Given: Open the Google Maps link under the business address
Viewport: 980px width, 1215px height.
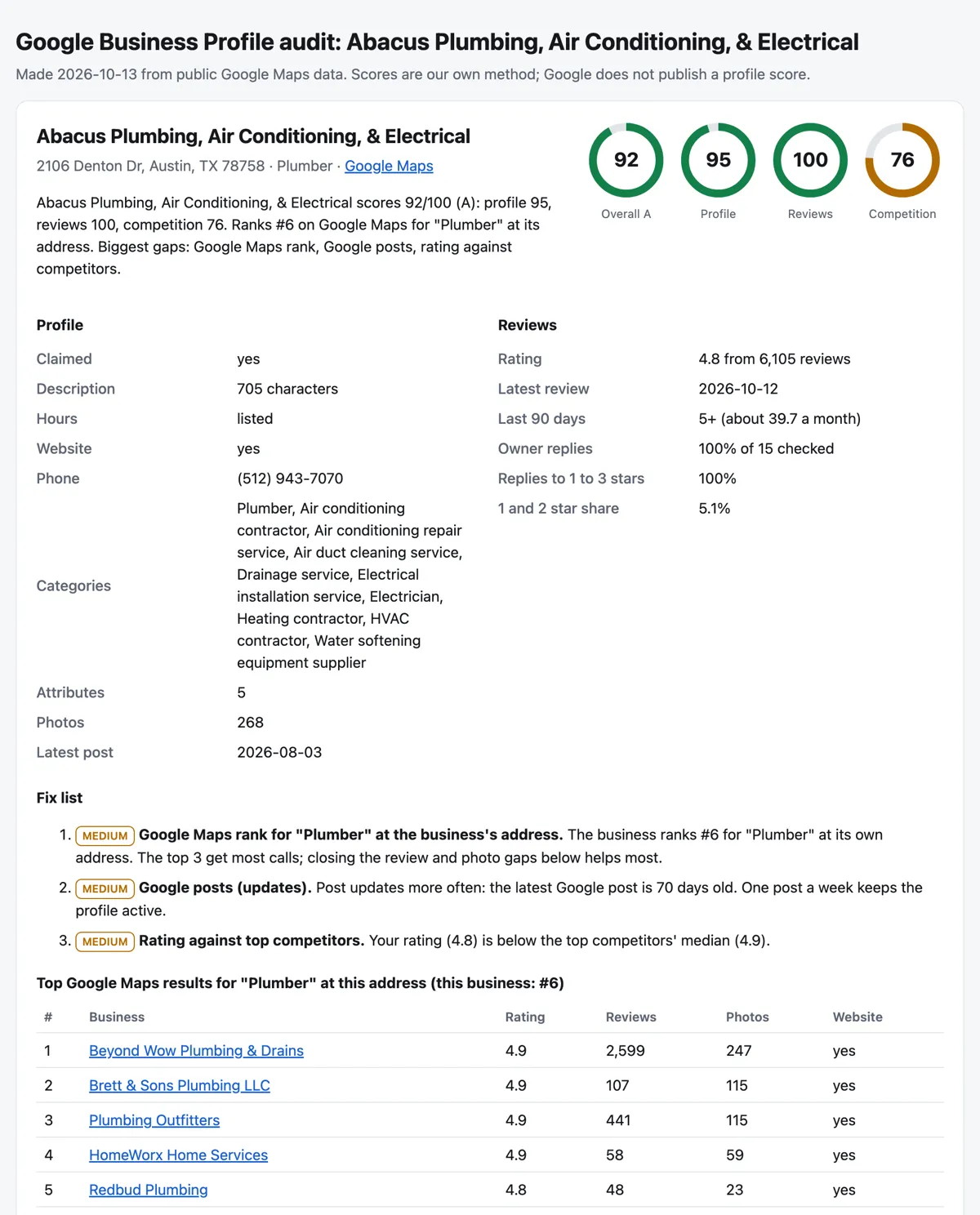Looking at the screenshot, I should click(389, 166).
